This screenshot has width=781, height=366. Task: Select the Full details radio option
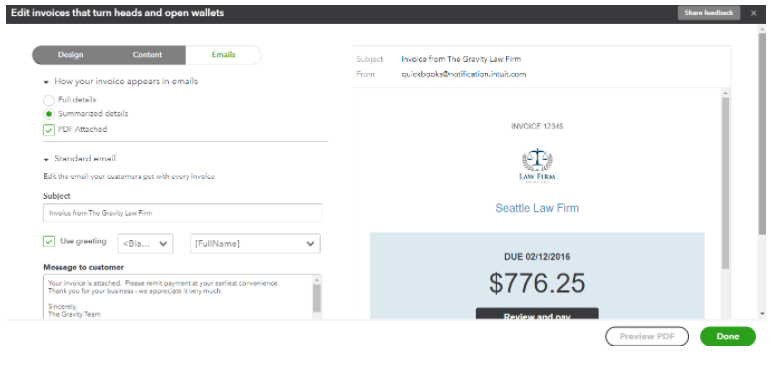pyautogui.click(x=48, y=100)
